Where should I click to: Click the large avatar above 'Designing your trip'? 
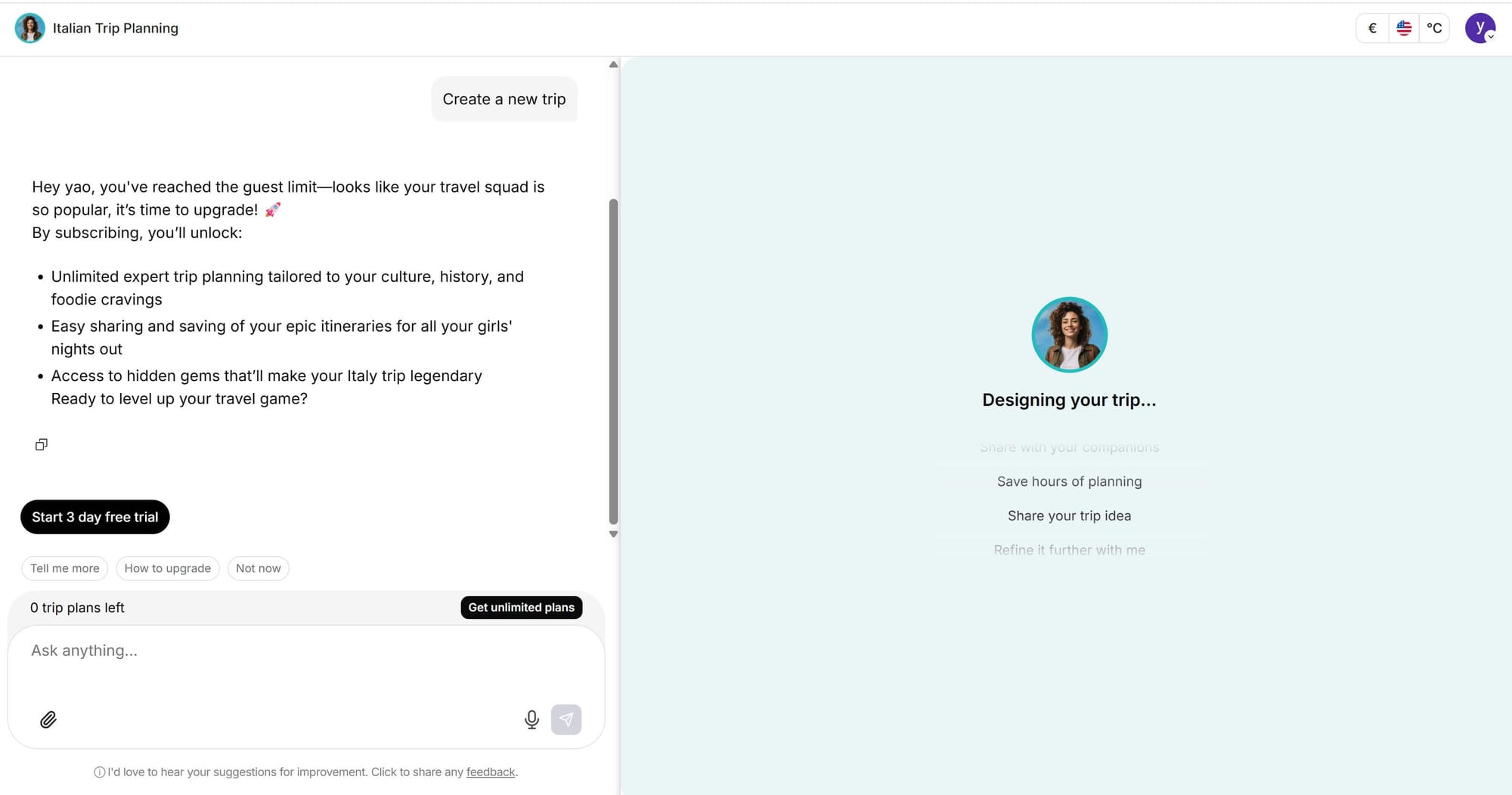pyautogui.click(x=1069, y=335)
